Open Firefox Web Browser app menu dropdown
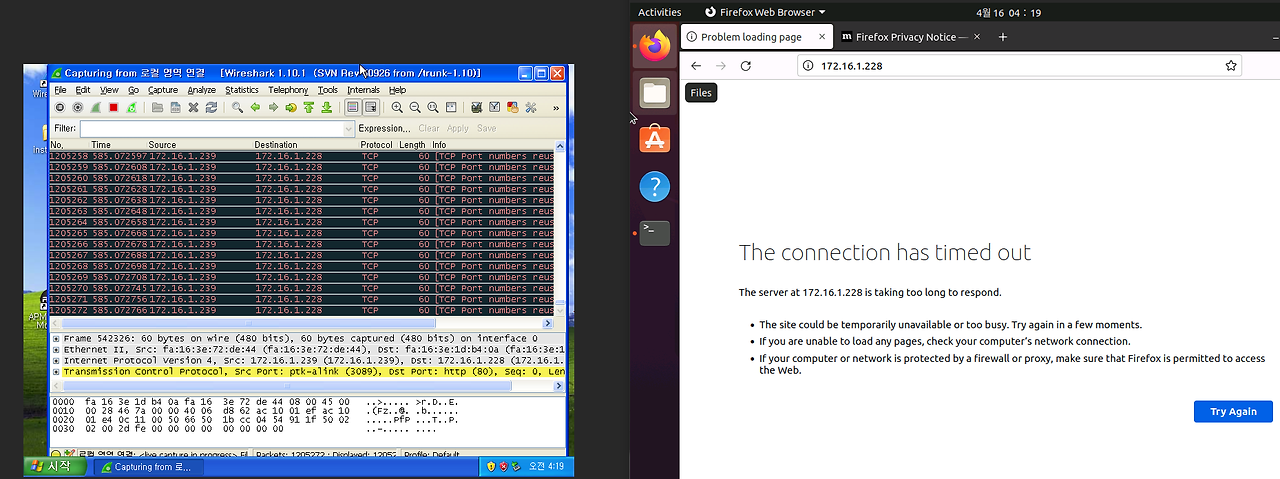This screenshot has width=1280, height=479. click(x=765, y=12)
